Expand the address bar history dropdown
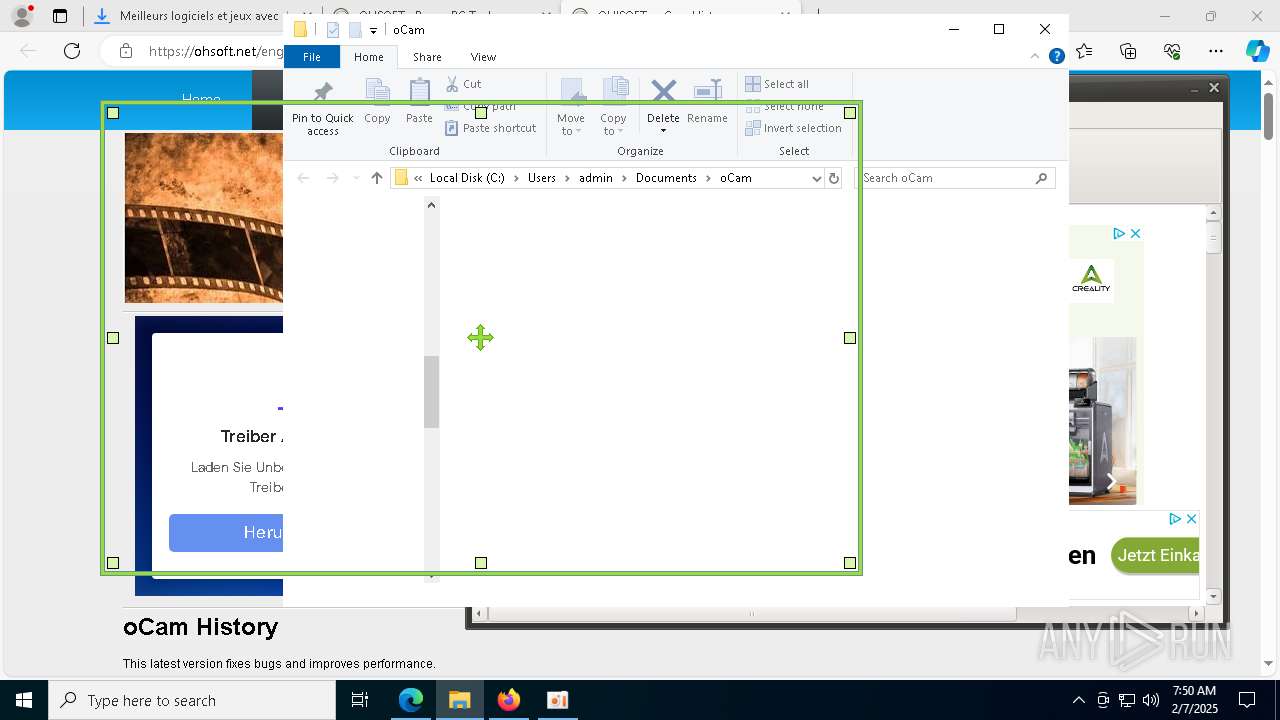Image resolution: width=1280 pixels, height=720 pixels. click(816, 178)
